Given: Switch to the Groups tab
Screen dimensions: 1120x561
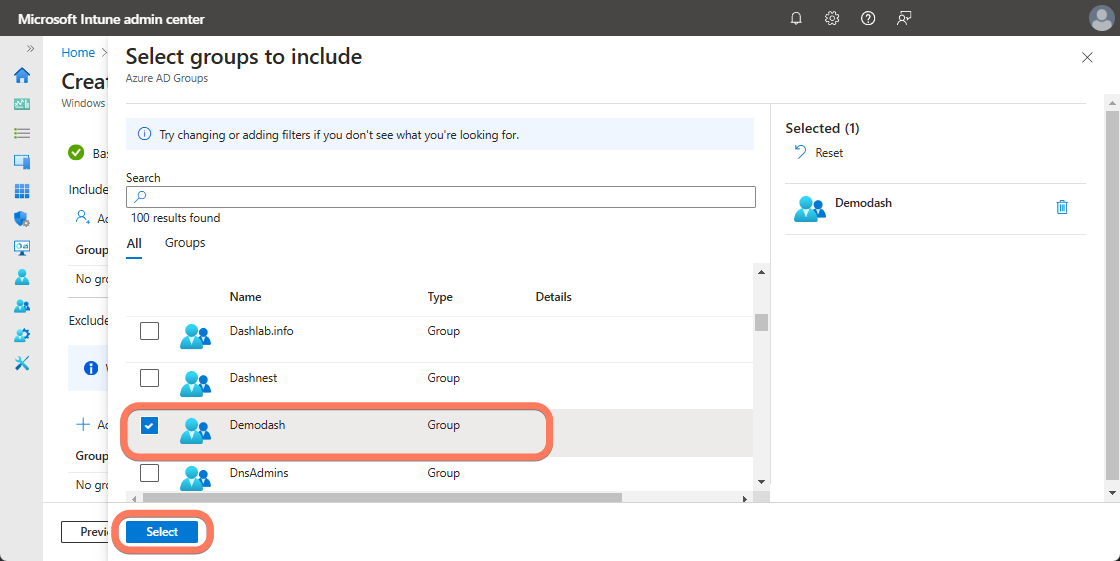Looking at the screenshot, I should (185, 243).
